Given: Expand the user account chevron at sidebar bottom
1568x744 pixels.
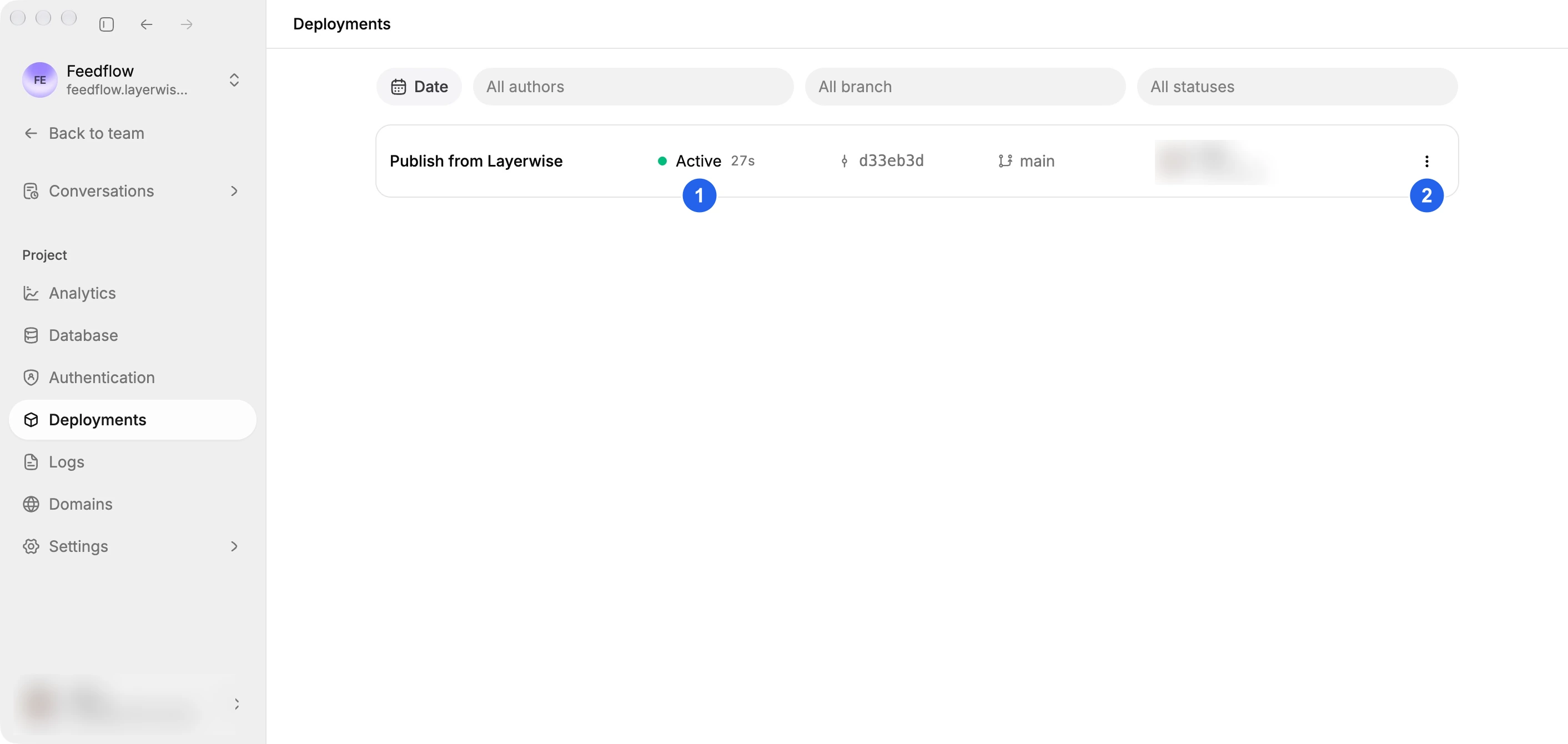Looking at the screenshot, I should pos(237,705).
